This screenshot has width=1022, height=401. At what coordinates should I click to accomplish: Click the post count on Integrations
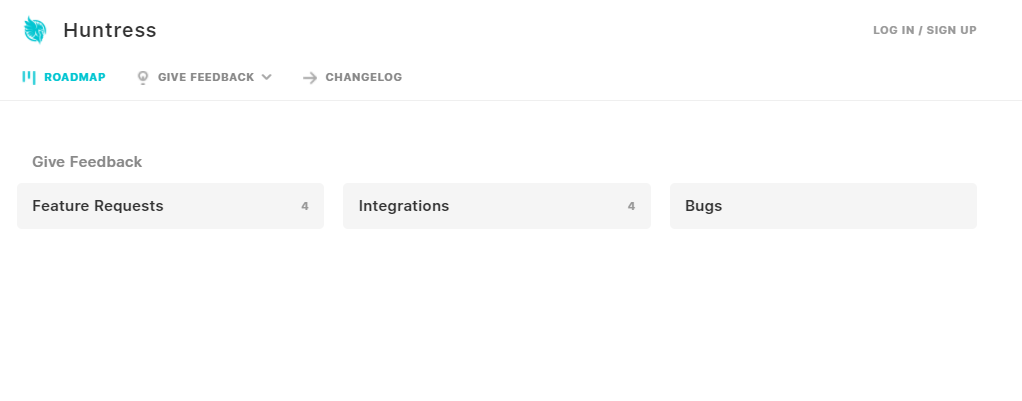pyautogui.click(x=631, y=206)
